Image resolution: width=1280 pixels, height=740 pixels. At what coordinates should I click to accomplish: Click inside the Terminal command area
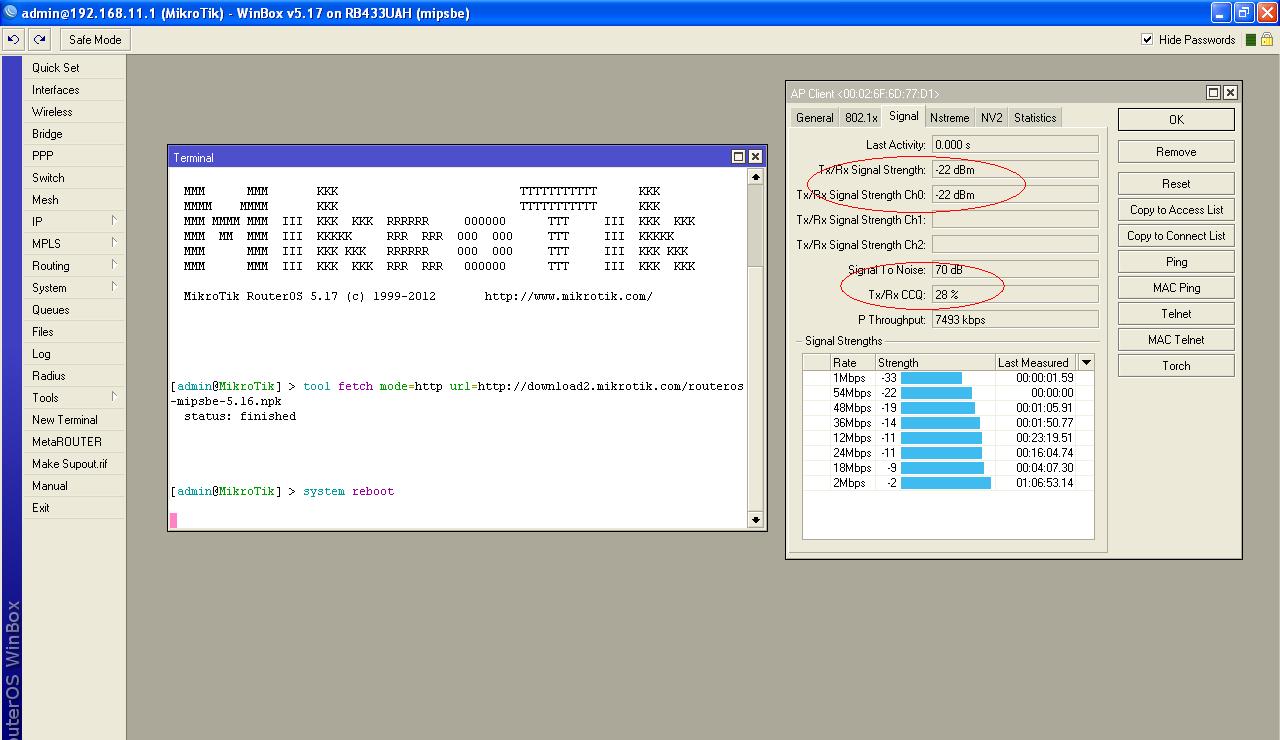tap(458, 347)
